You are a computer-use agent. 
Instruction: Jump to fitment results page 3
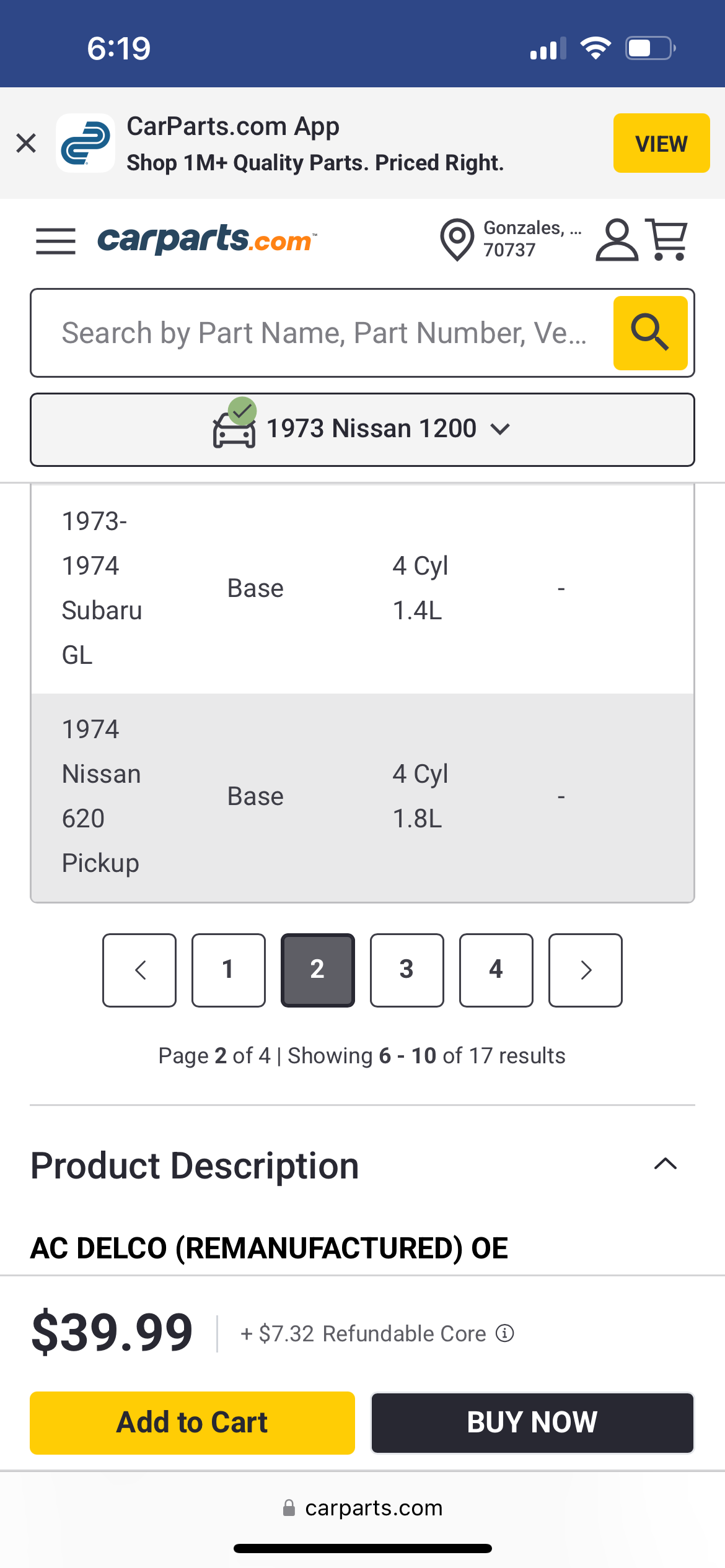407,970
